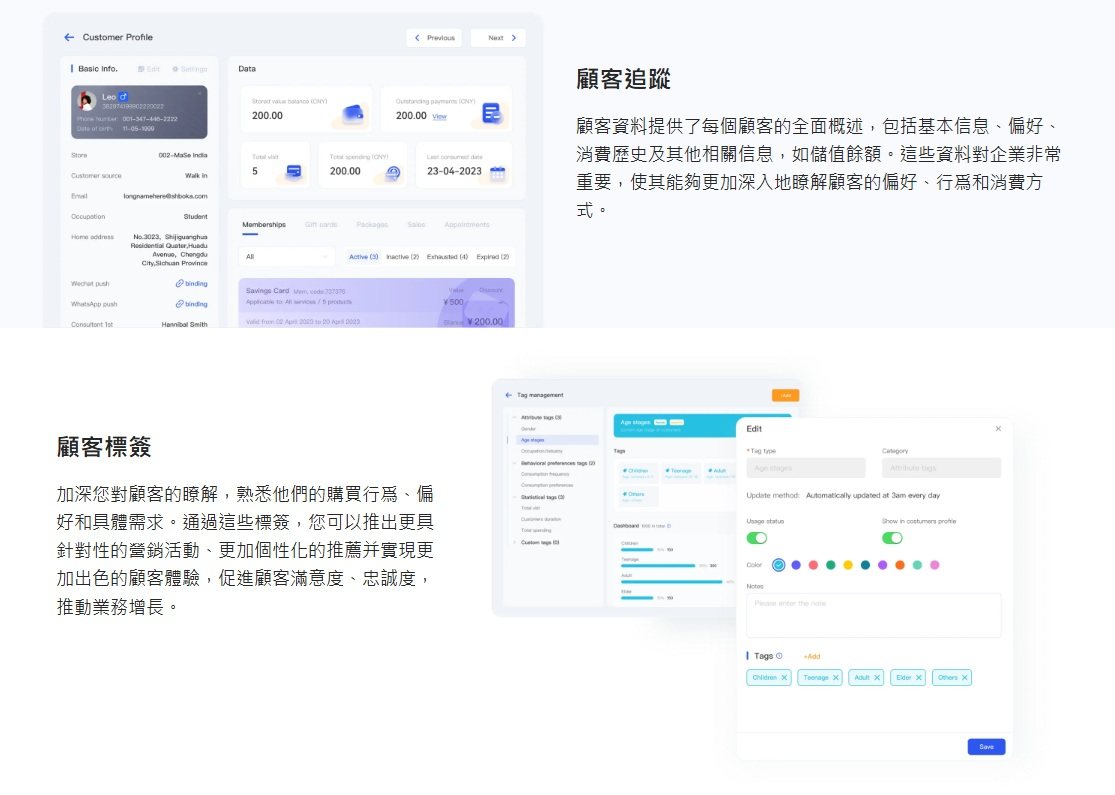The width and height of the screenshot is (1115, 795).
Task: Select the Active (3) membership filter
Action: click(363, 257)
